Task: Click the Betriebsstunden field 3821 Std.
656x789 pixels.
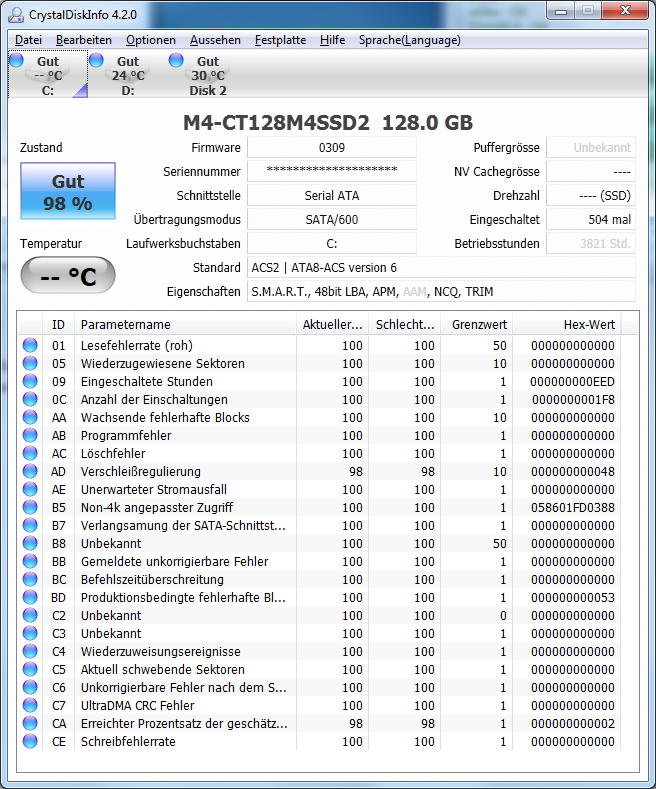Action: pos(591,244)
